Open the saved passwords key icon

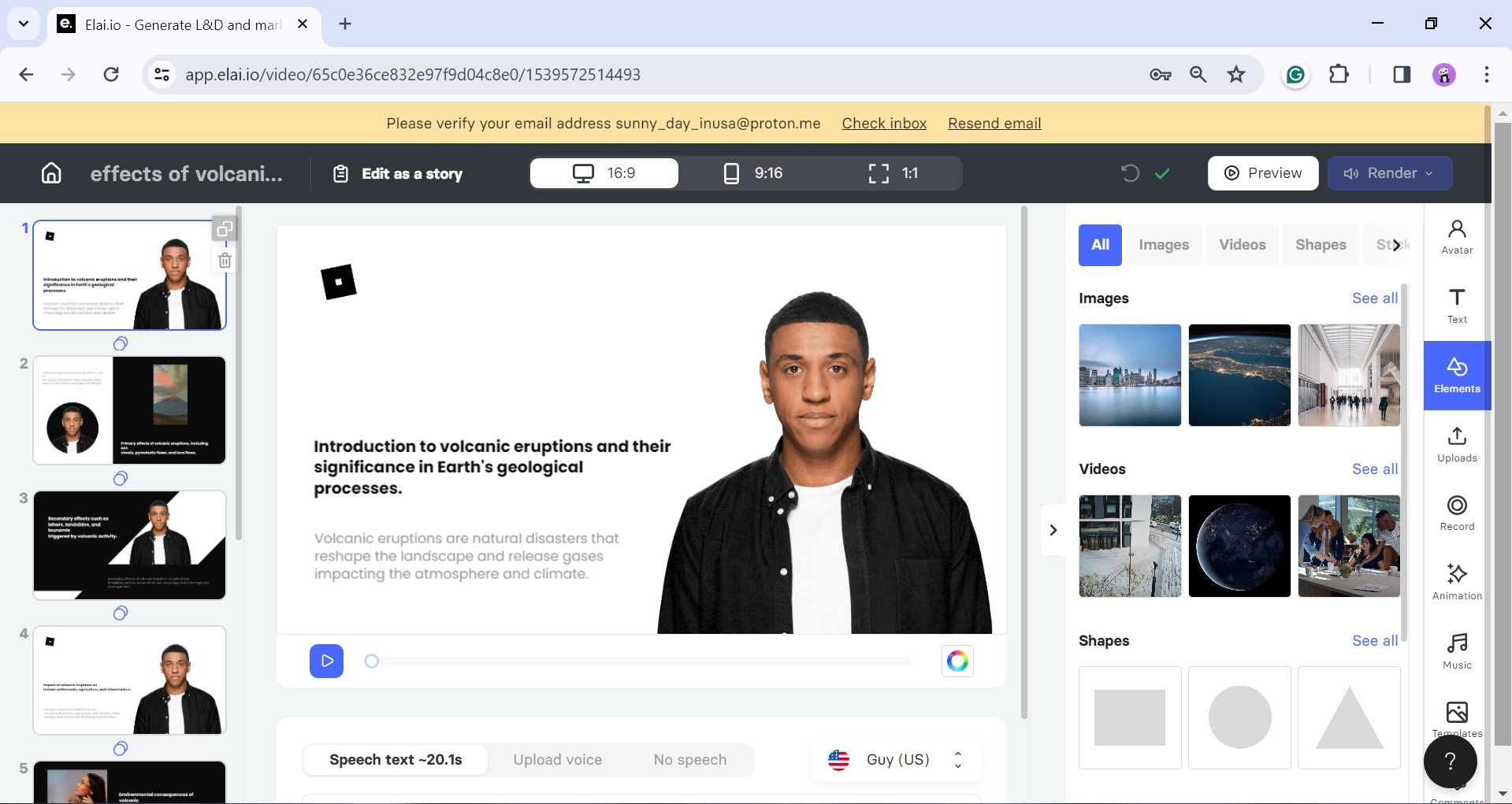click(x=1160, y=75)
